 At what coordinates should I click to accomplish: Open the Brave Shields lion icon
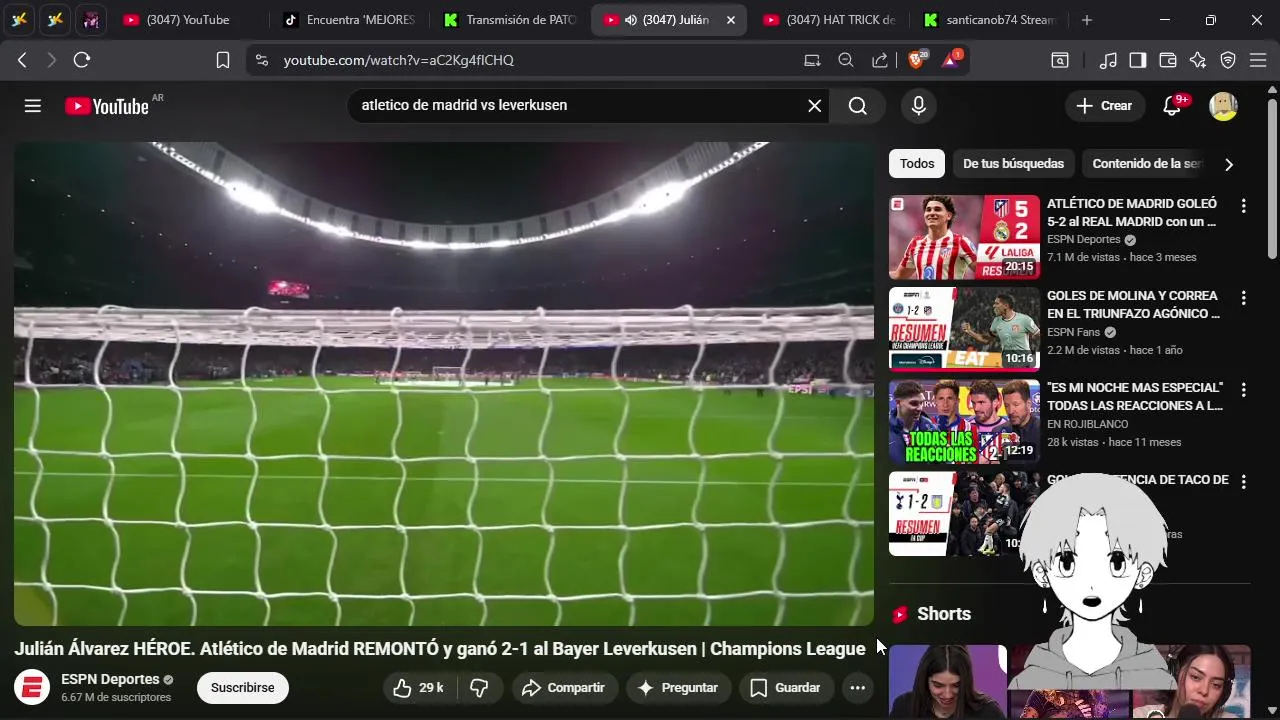click(x=917, y=60)
